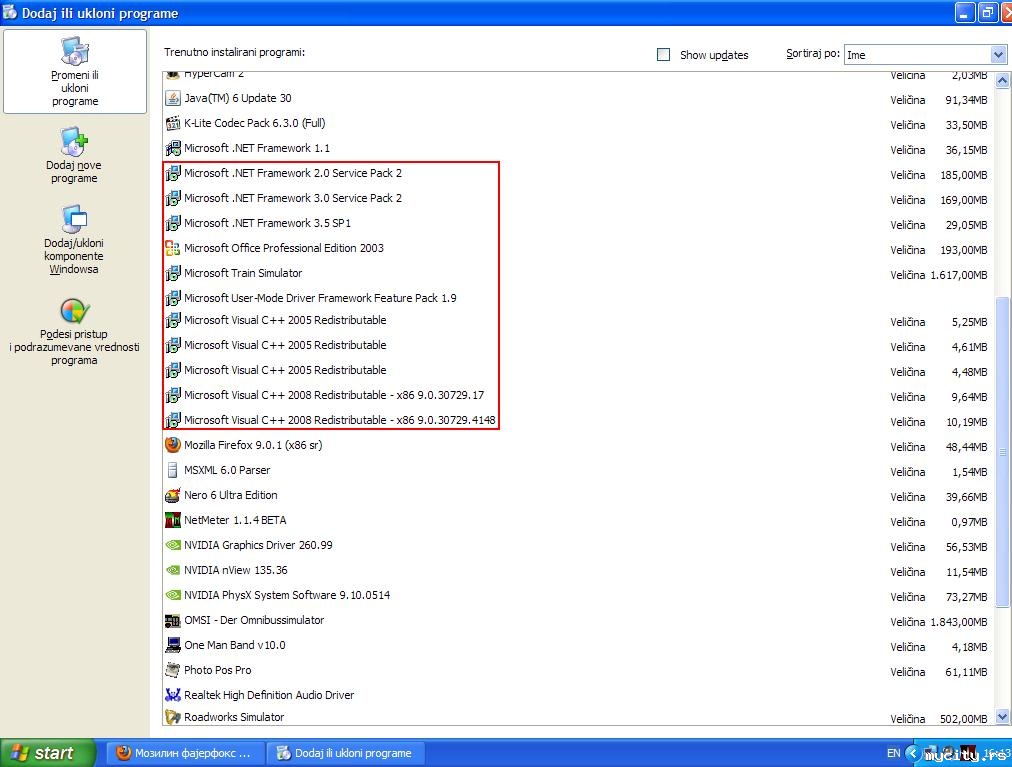Click the 193,00MB size of Office 2003

[x=964, y=251]
